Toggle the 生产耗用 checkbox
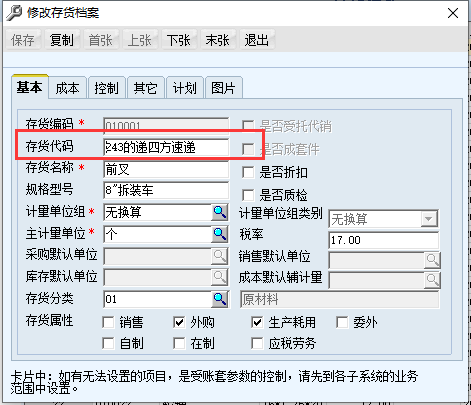Viewport: 471px width, 405px height. pyautogui.click(x=257, y=322)
